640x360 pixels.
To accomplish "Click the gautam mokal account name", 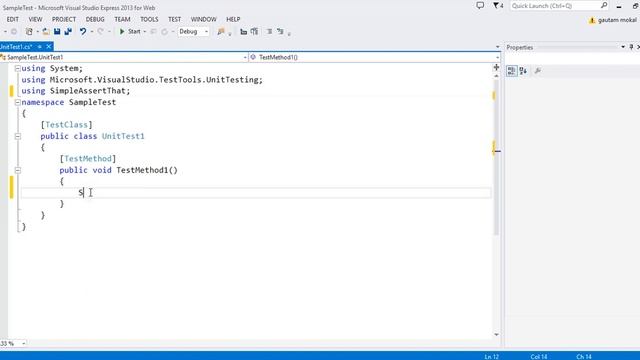I will coord(618,20).
